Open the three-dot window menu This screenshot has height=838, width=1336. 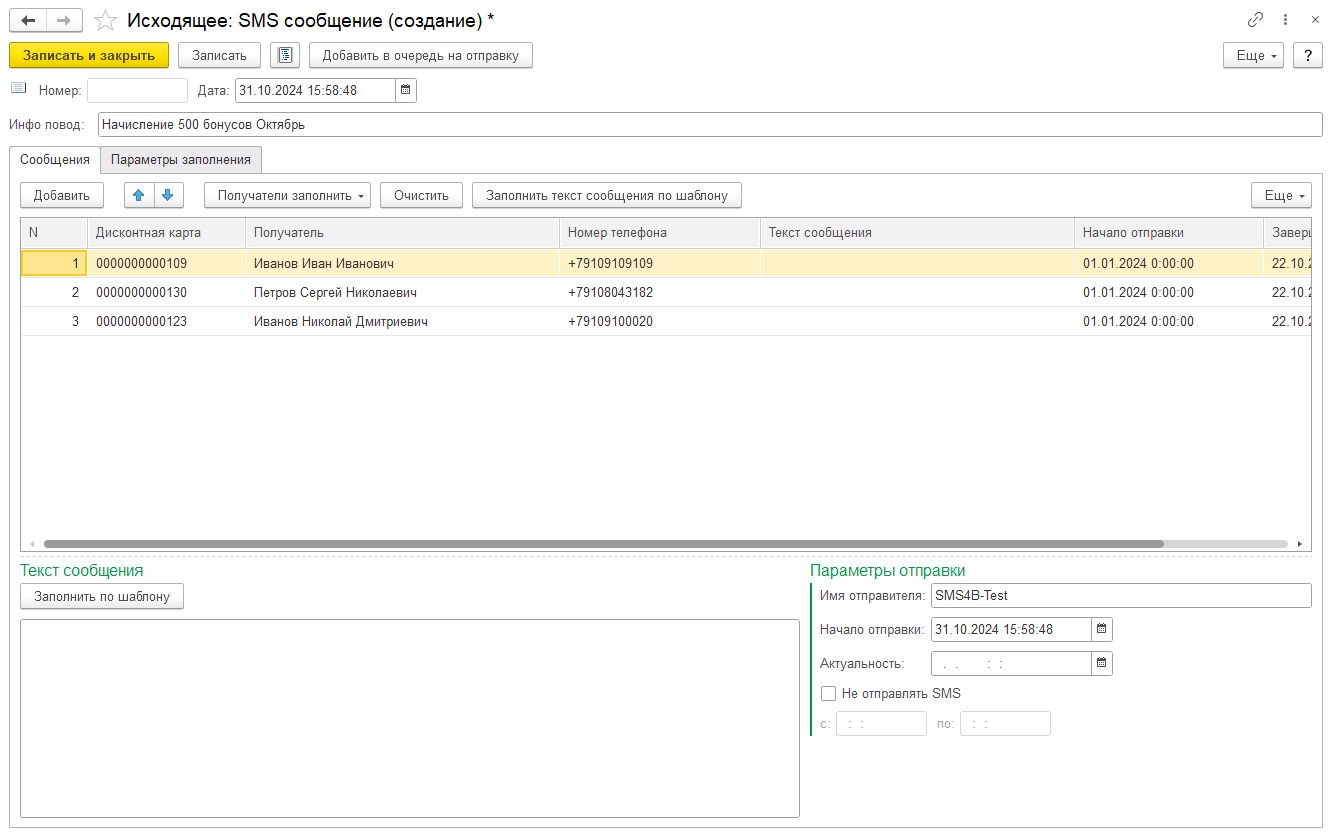tap(1286, 20)
